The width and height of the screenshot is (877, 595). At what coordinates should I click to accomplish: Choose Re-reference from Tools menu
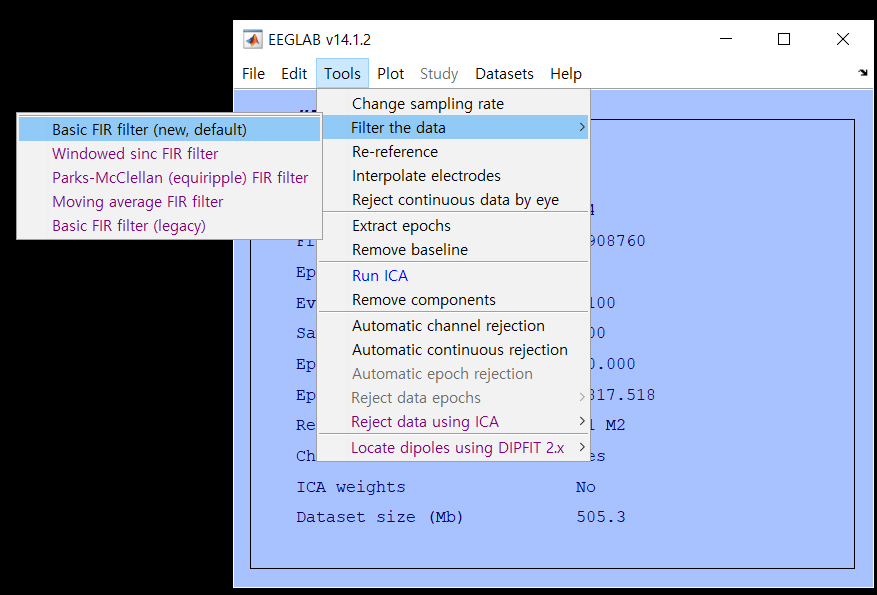pyautogui.click(x=453, y=152)
